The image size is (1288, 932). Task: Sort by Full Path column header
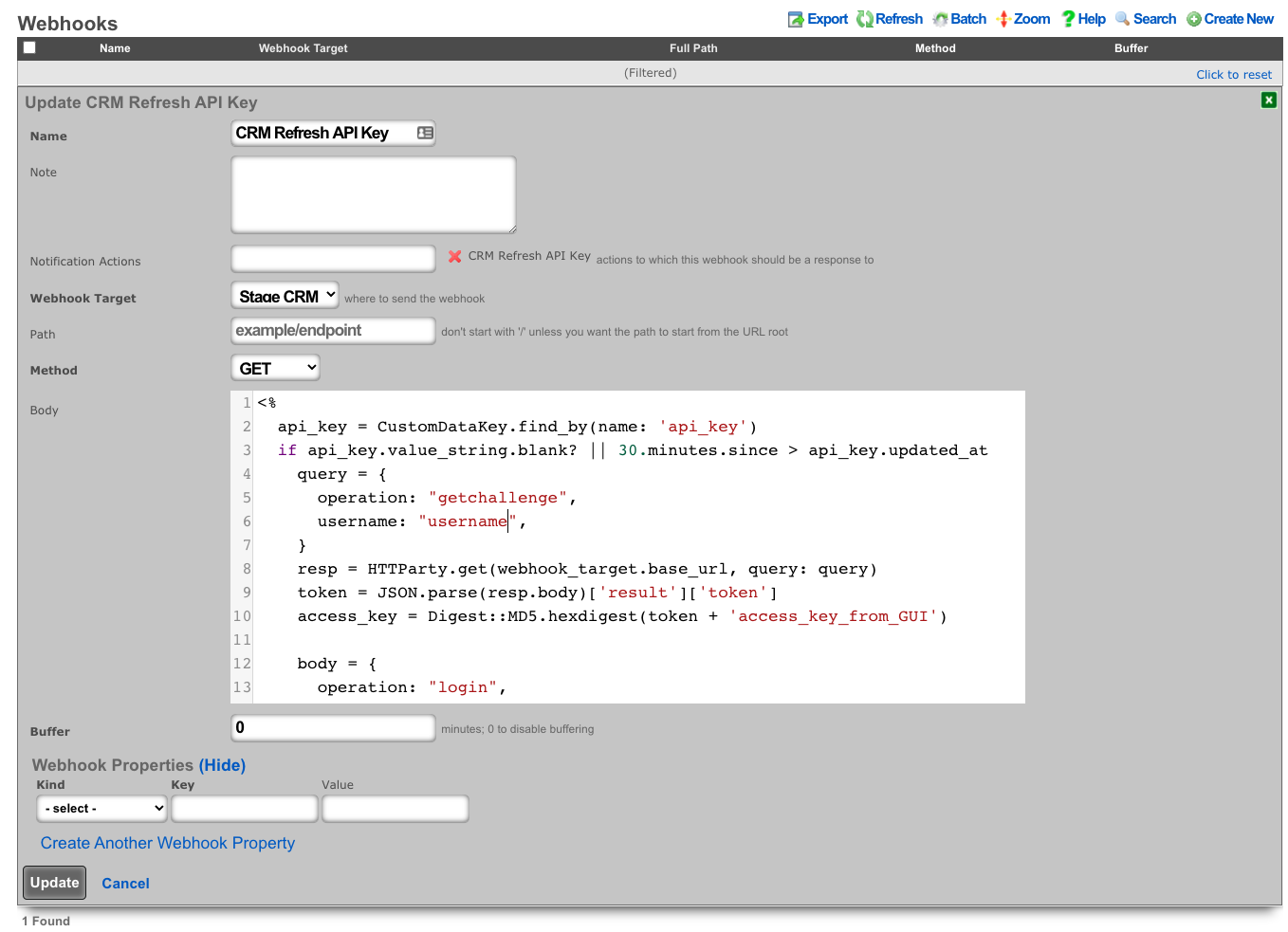click(693, 48)
